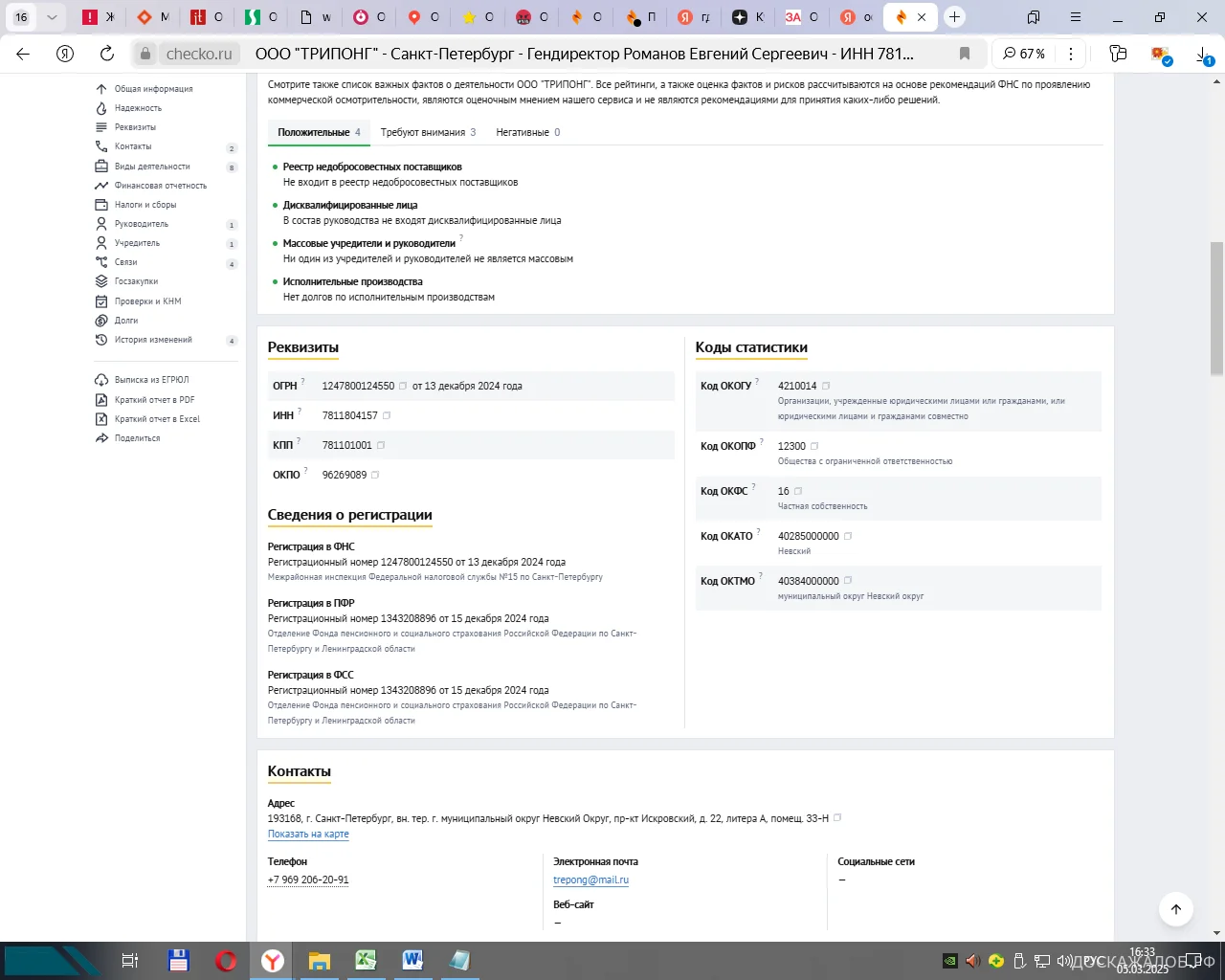The image size is (1225, 980).
Task: Click the Контакты phone icon in sidebar
Action: click(x=101, y=146)
